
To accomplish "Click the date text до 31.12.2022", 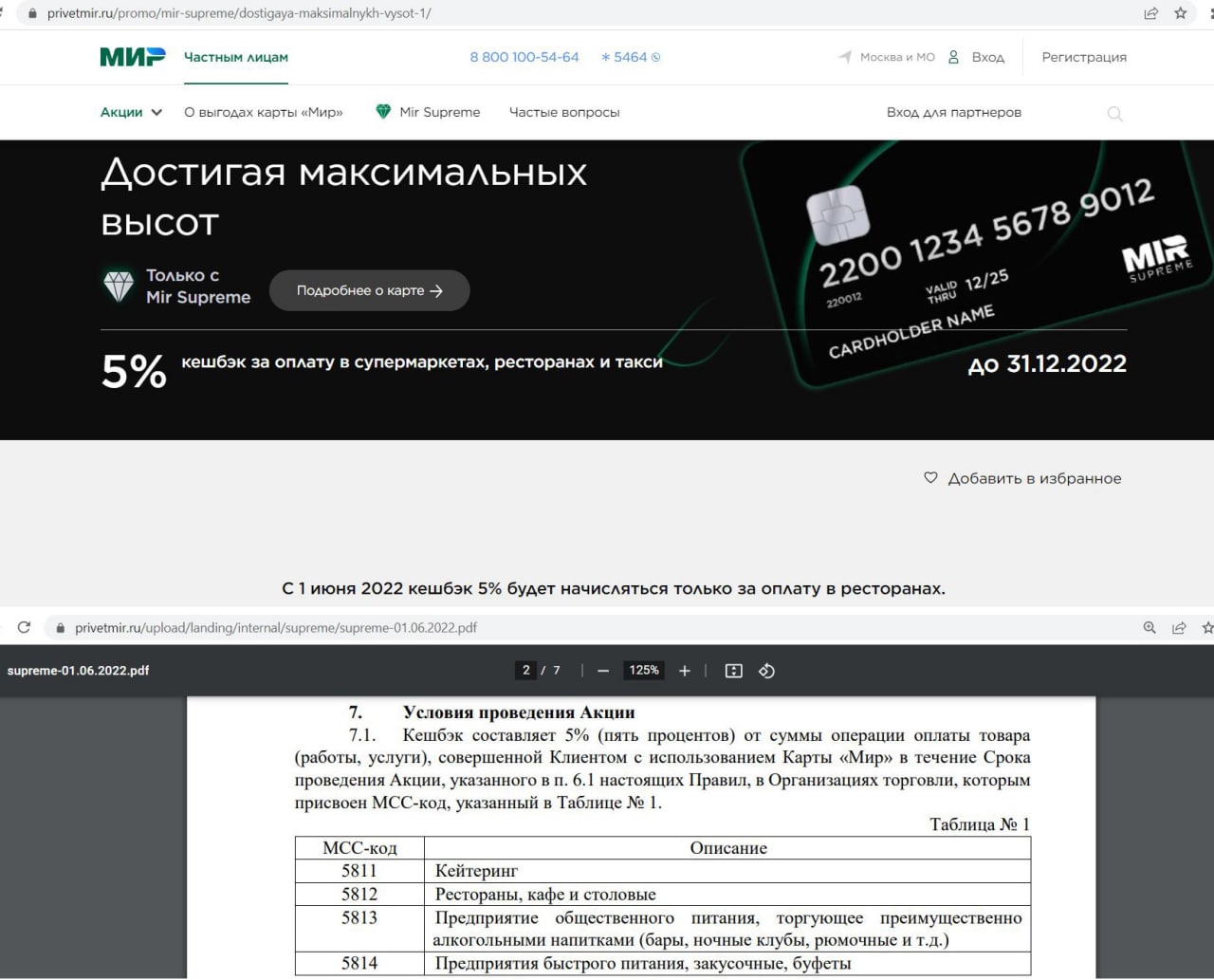I will 1047,364.
